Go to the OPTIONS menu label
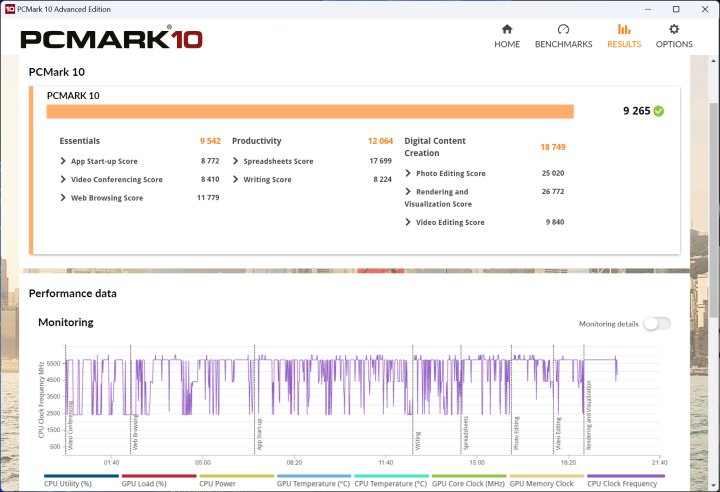This screenshot has width=720, height=492. coord(674,44)
